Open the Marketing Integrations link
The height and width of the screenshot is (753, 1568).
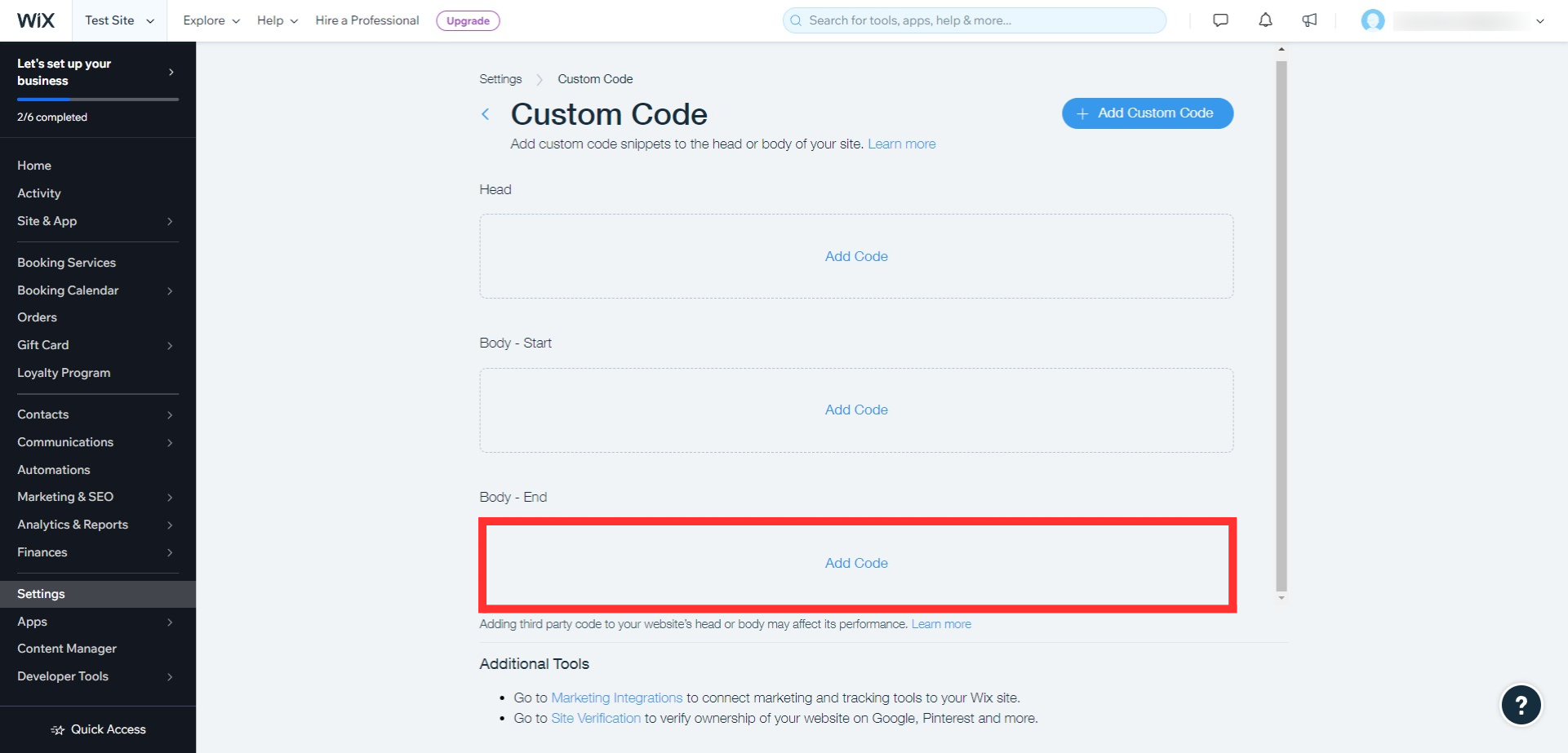coord(616,698)
